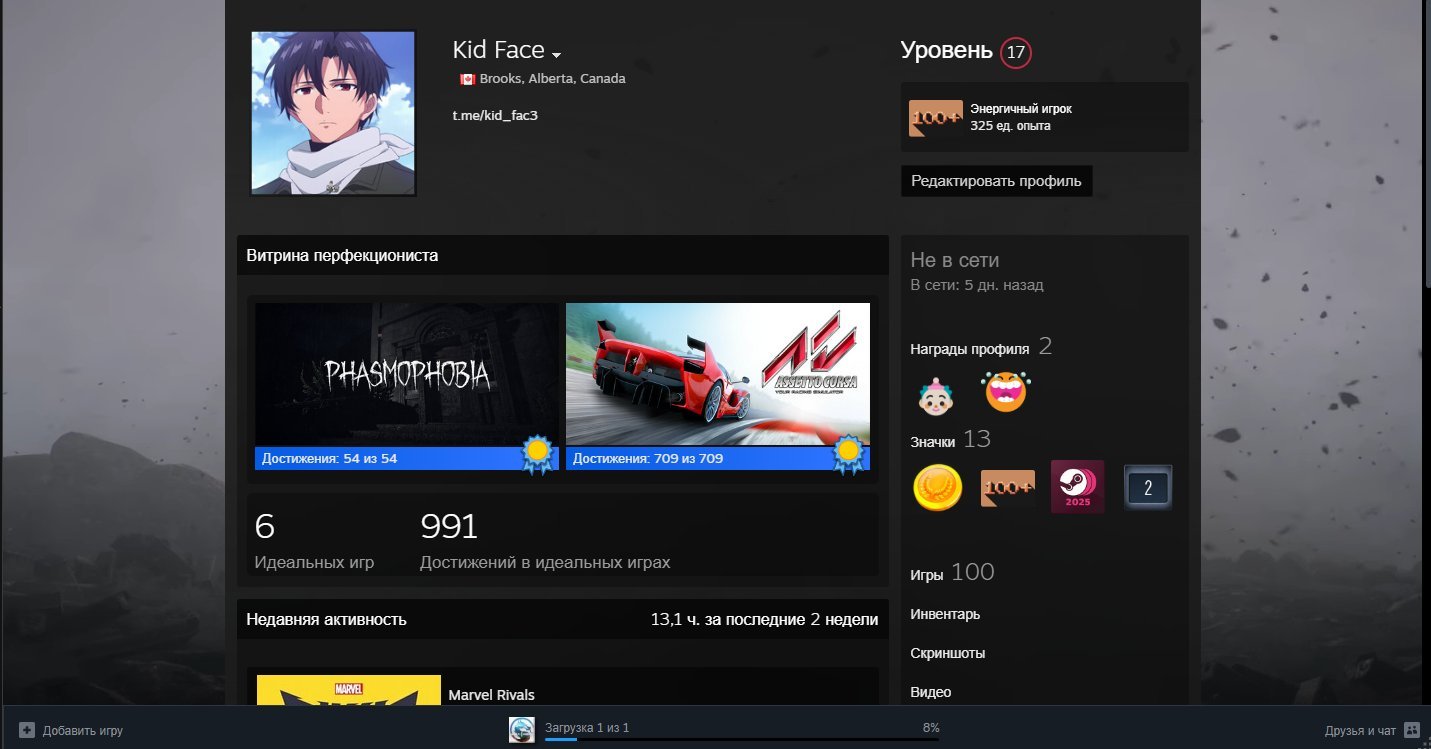The width and height of the screenshot is (1431, 749).
Task: Click 13,1 ч. за последние 2 недели
Action: (x=764, y=619)
